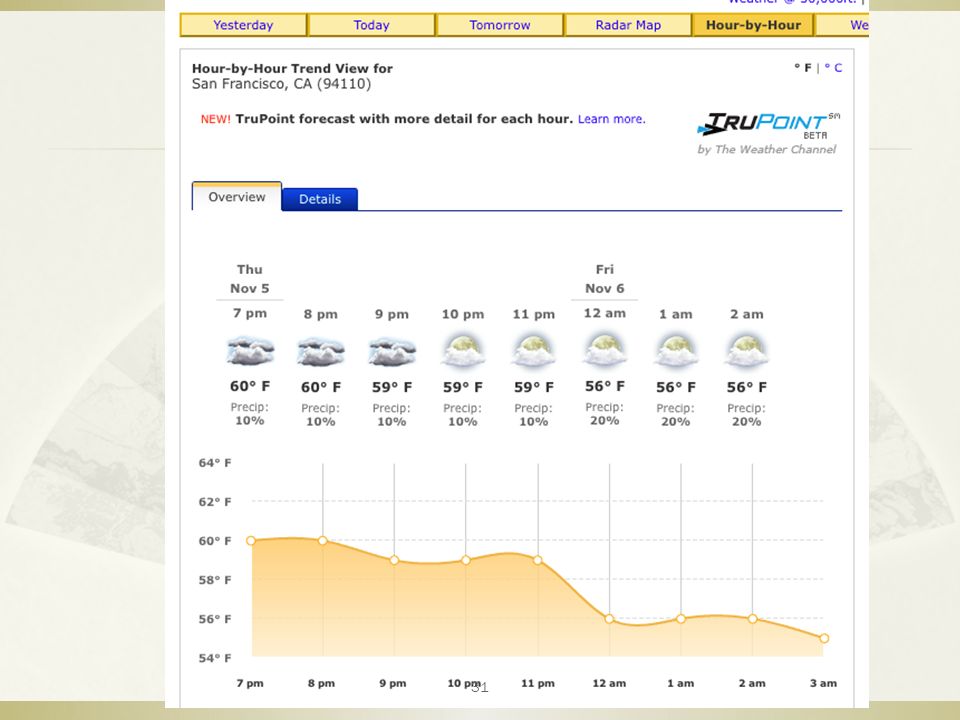
Task: Click the 8 pm cloudy weather icon
Action: tap(321, 352)
